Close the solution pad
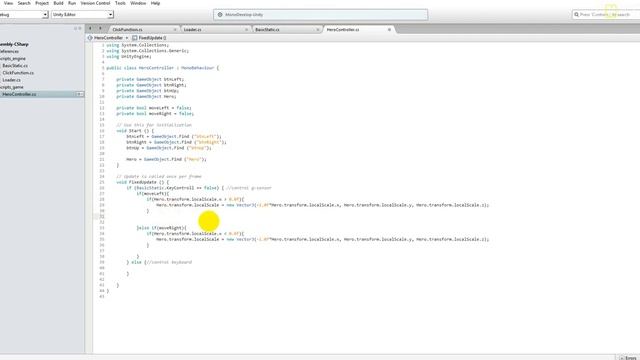 tap(80, 29)
